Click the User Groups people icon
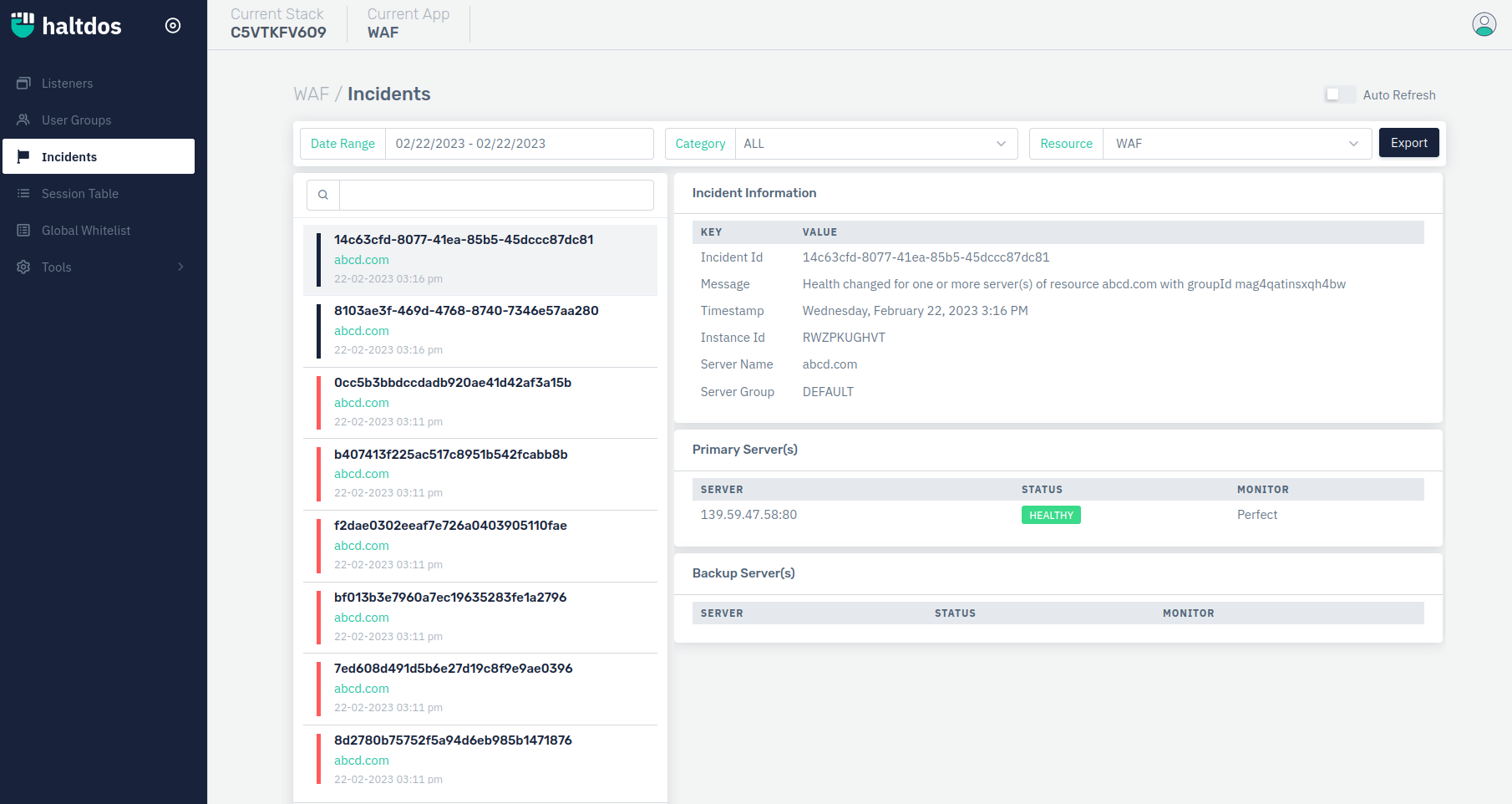Image resolution: width=1512 pixels, height=804 pixels. click(23, 120)
